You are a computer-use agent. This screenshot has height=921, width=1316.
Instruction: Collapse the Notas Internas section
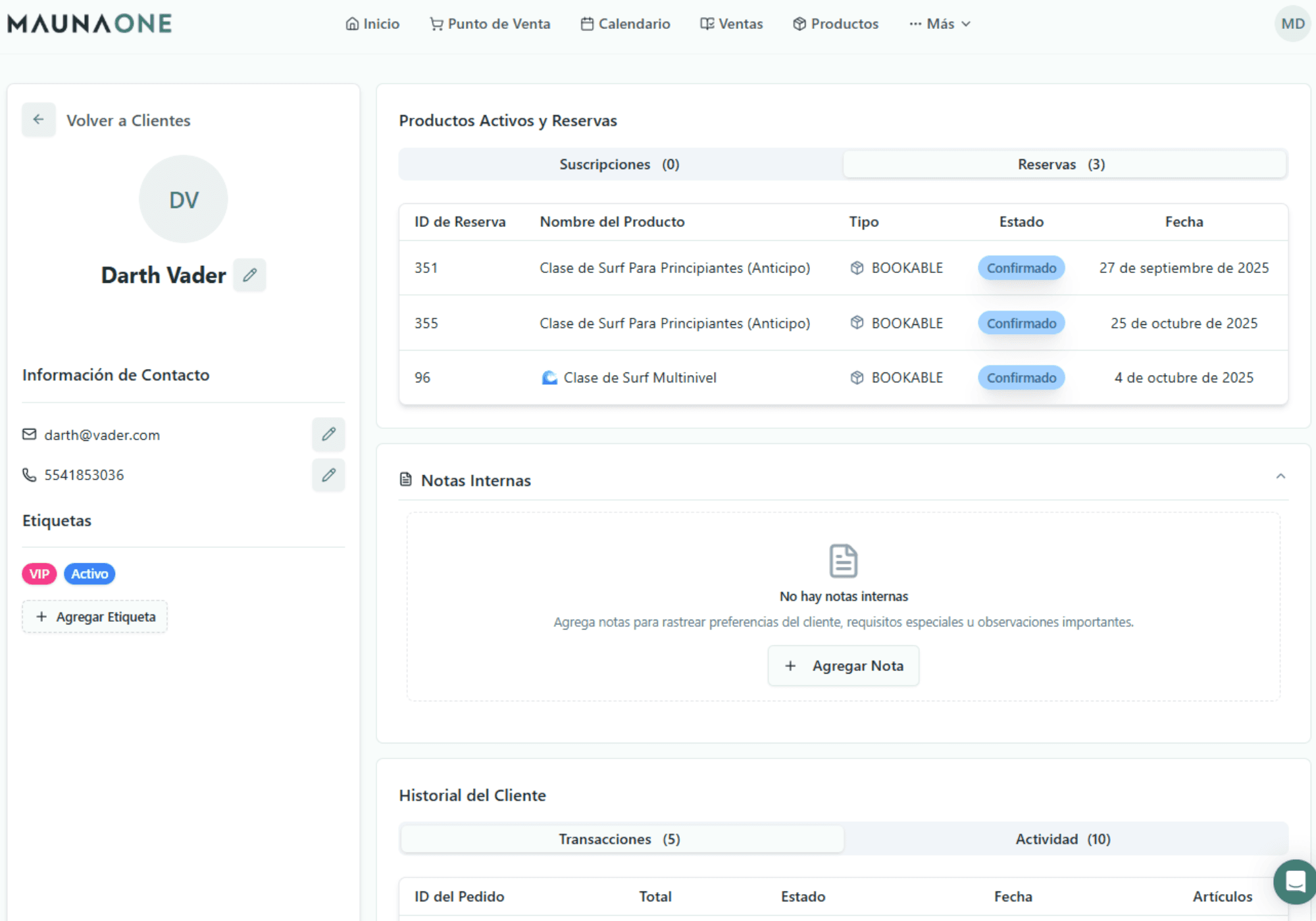(1280, 476)
